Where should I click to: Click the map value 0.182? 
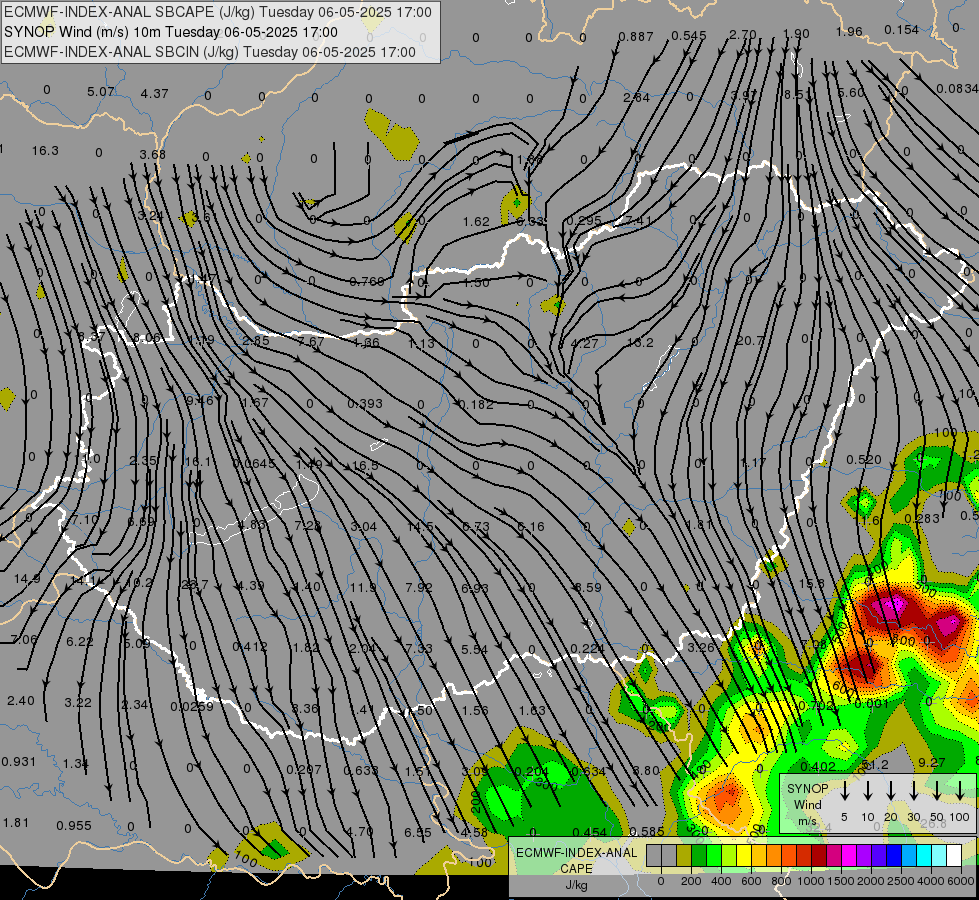(x=476, y=405)
